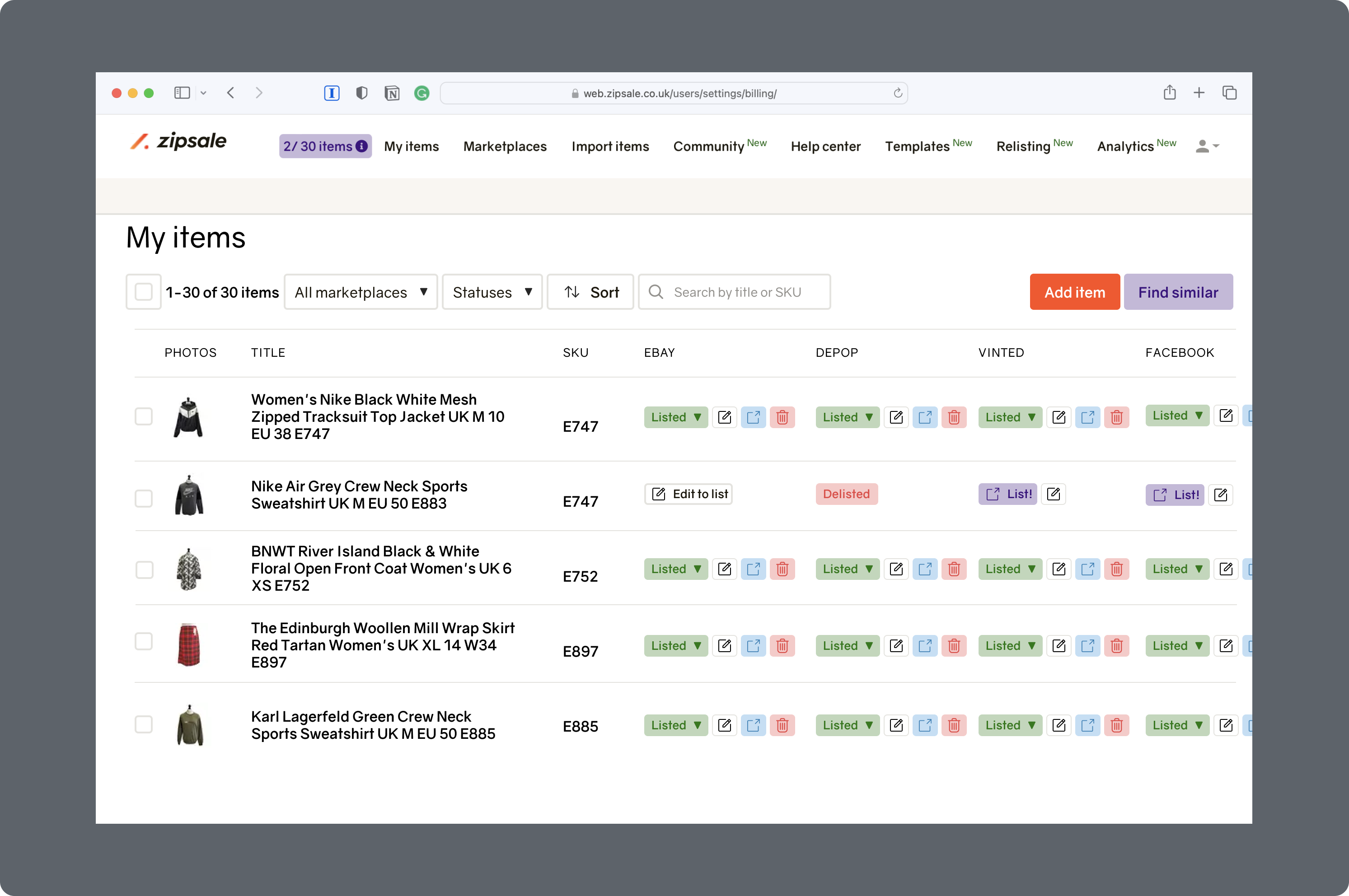The height and width of the screenshot is (896, 1349).
Task: Click the Search by title or SKU field
Action: pyautogui.click(x=737, y=292)
